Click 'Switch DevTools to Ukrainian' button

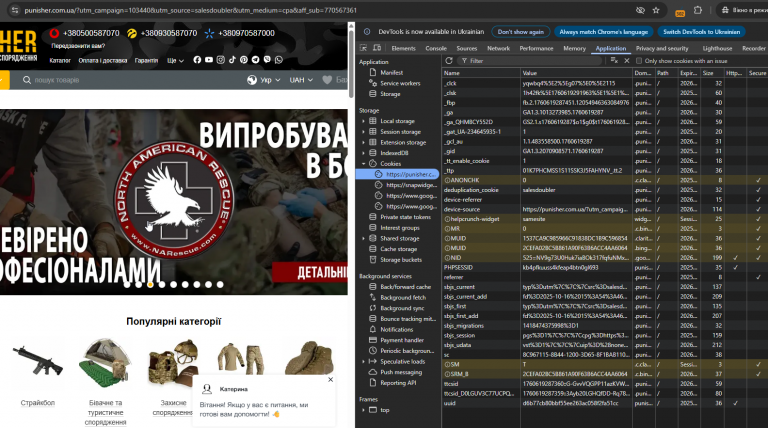699,32
